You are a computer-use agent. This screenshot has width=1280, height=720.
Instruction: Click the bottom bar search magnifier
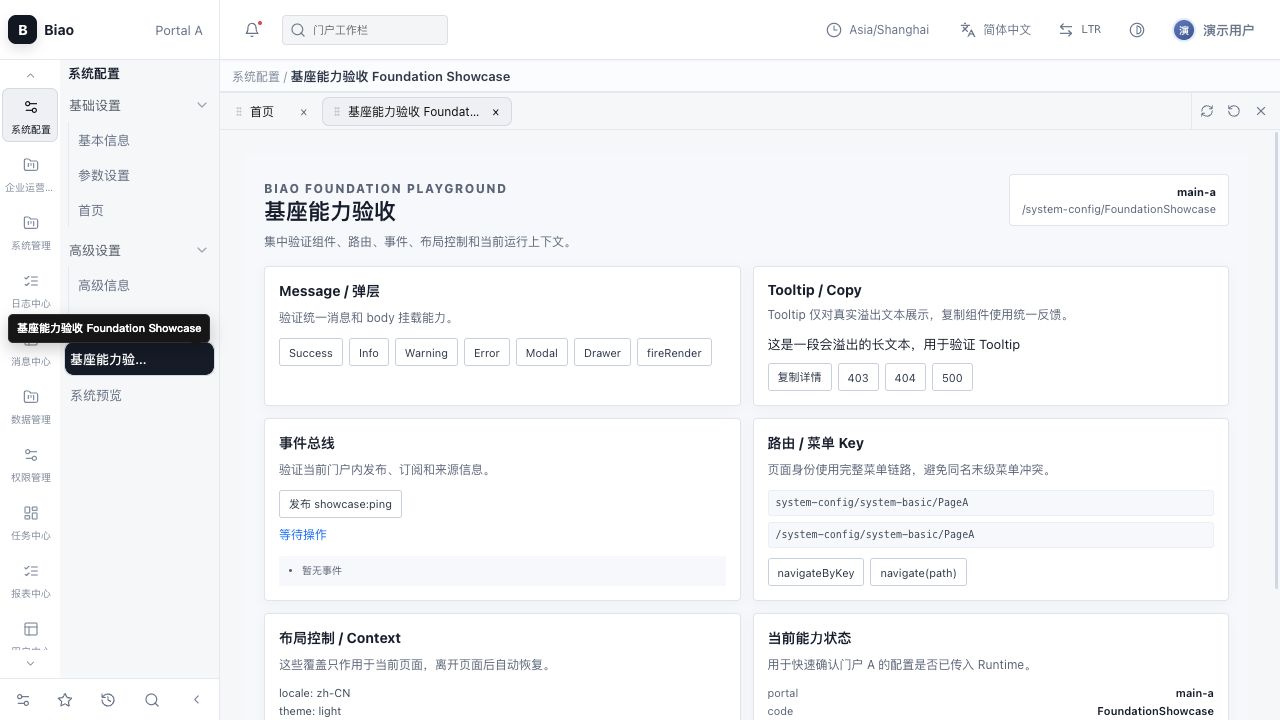tap(152, 700)
